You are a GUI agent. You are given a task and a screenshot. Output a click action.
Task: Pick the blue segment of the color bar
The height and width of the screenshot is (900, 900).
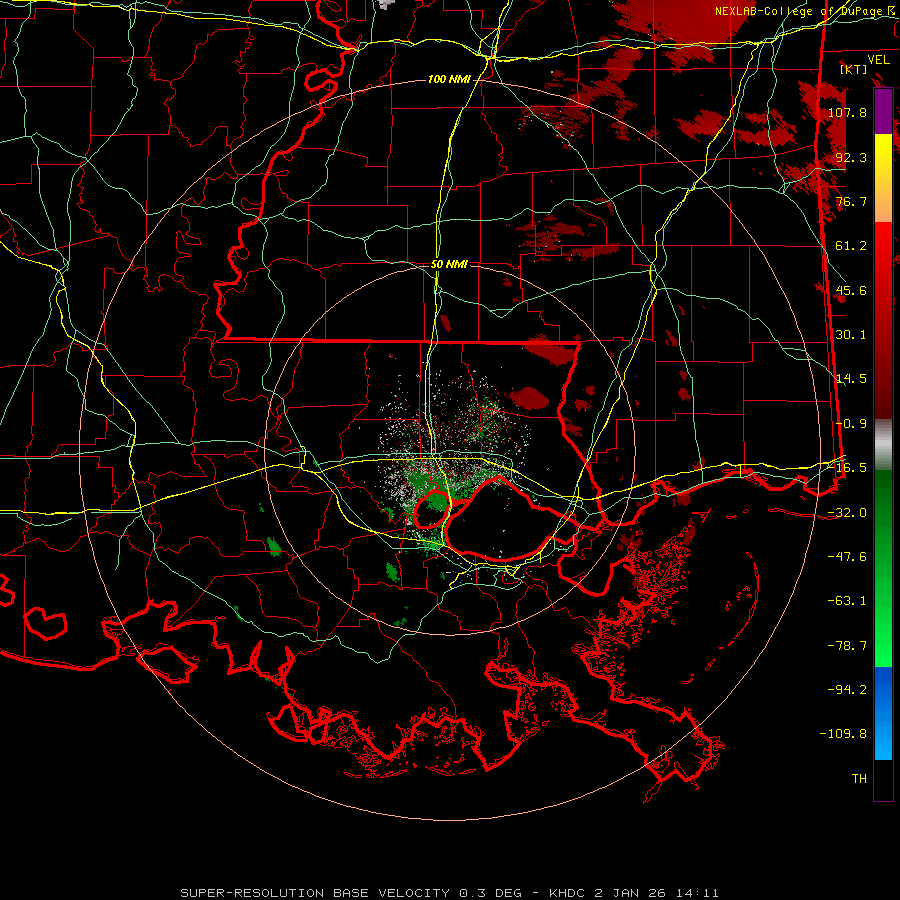tap(883, 713)
